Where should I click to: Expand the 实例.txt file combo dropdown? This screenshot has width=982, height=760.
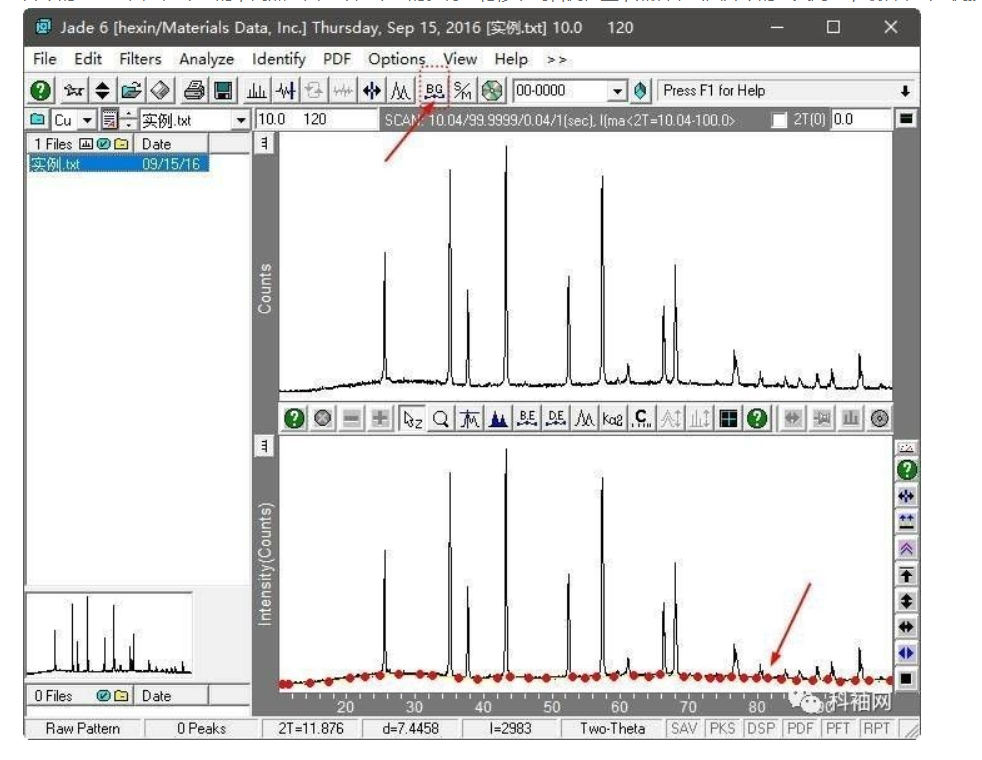coord(240,120)
